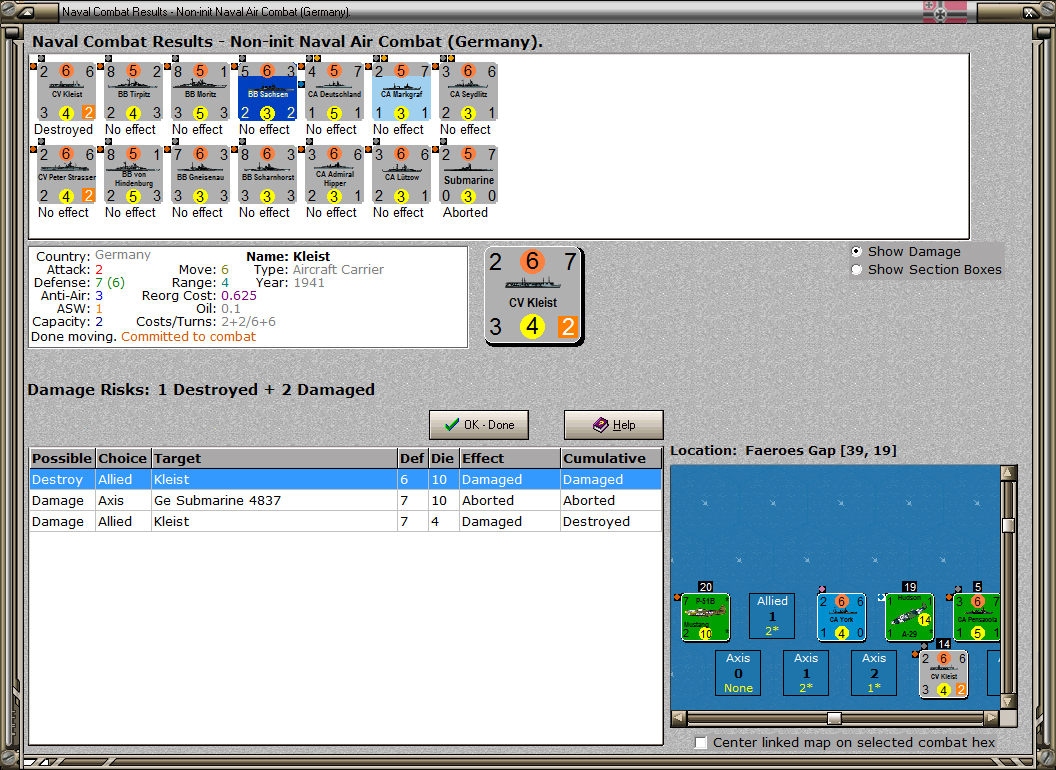
Task: Click the Effect column header
Action: coord(509,458)
